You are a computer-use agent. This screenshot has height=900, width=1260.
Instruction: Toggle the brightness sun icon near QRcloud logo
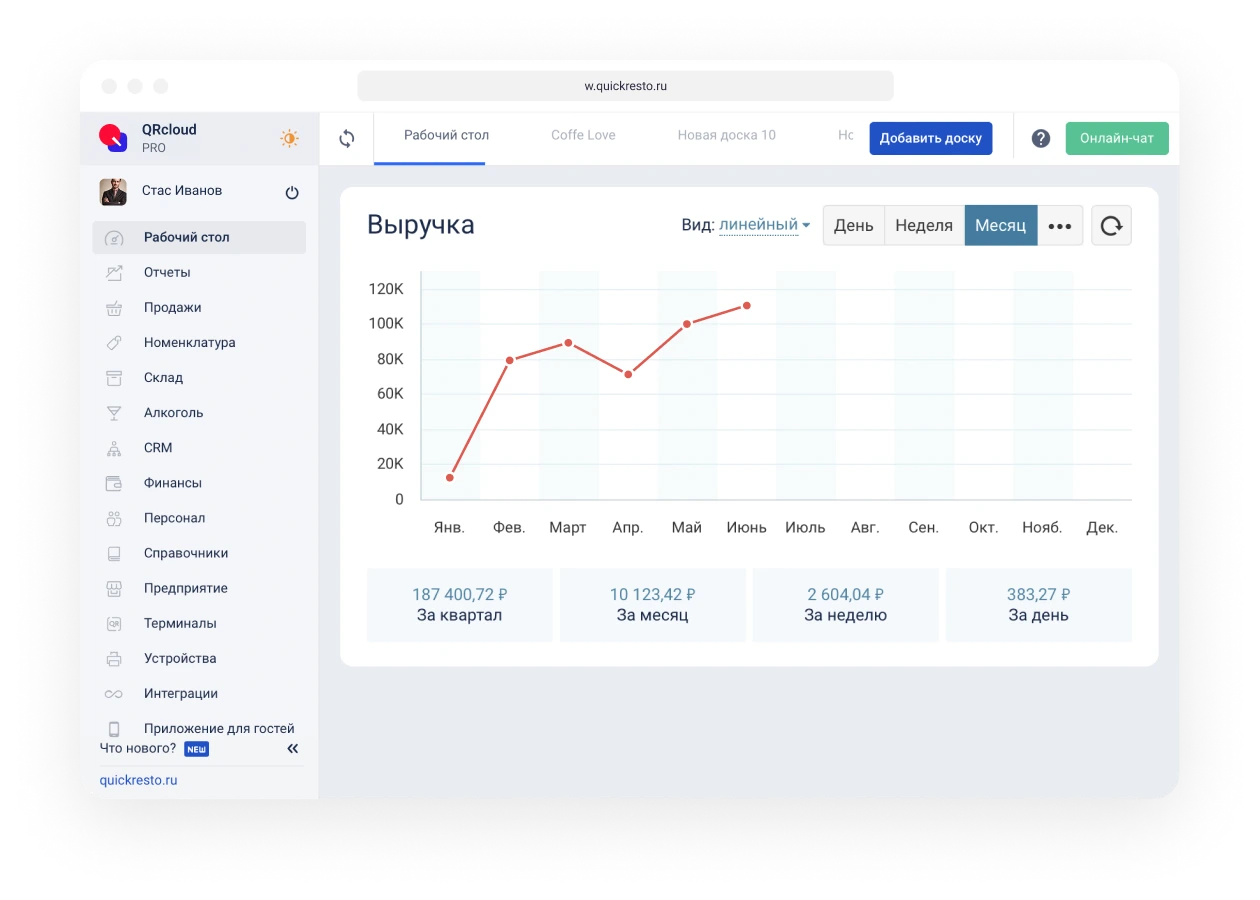coord(289,139)
